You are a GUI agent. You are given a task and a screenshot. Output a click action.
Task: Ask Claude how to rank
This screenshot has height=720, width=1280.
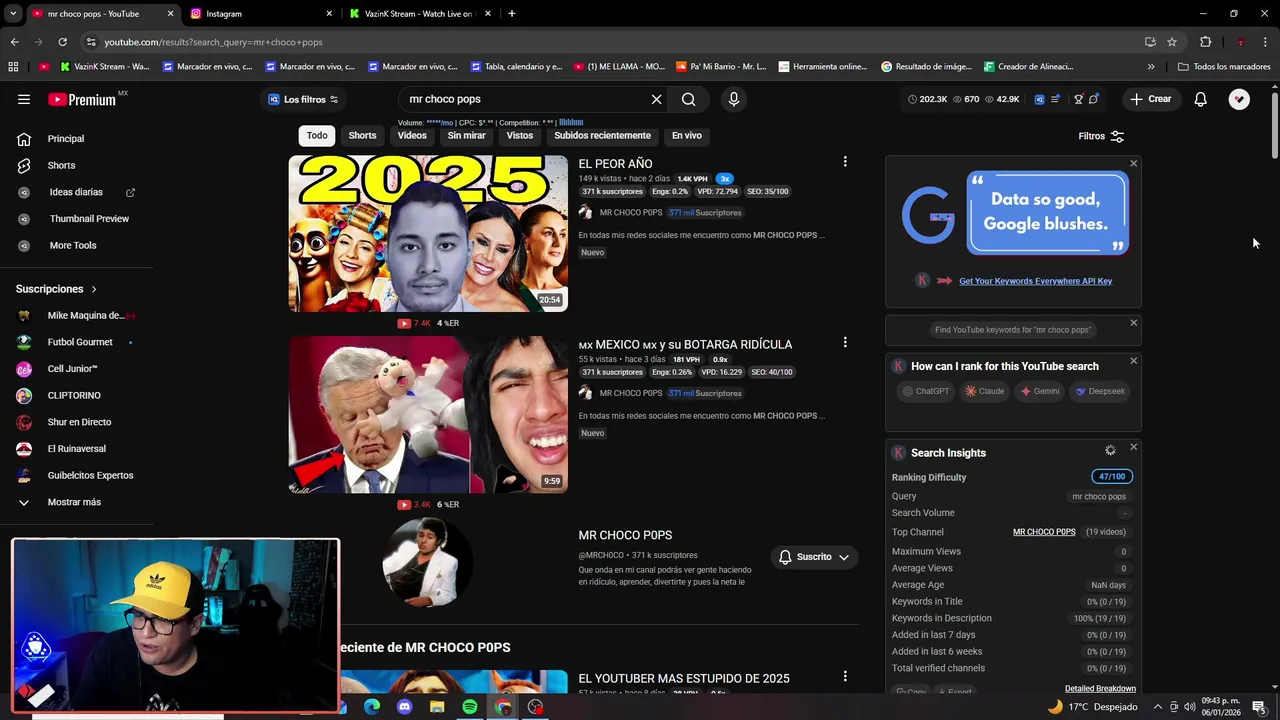click(984, 391)
